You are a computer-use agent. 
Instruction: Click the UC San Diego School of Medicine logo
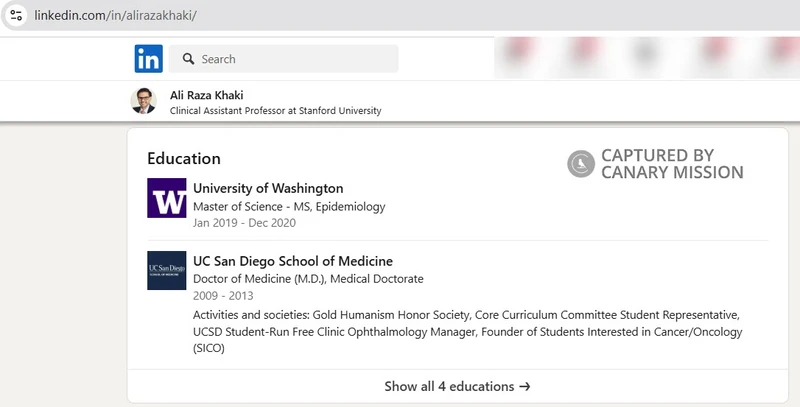[x=167, y=270]
